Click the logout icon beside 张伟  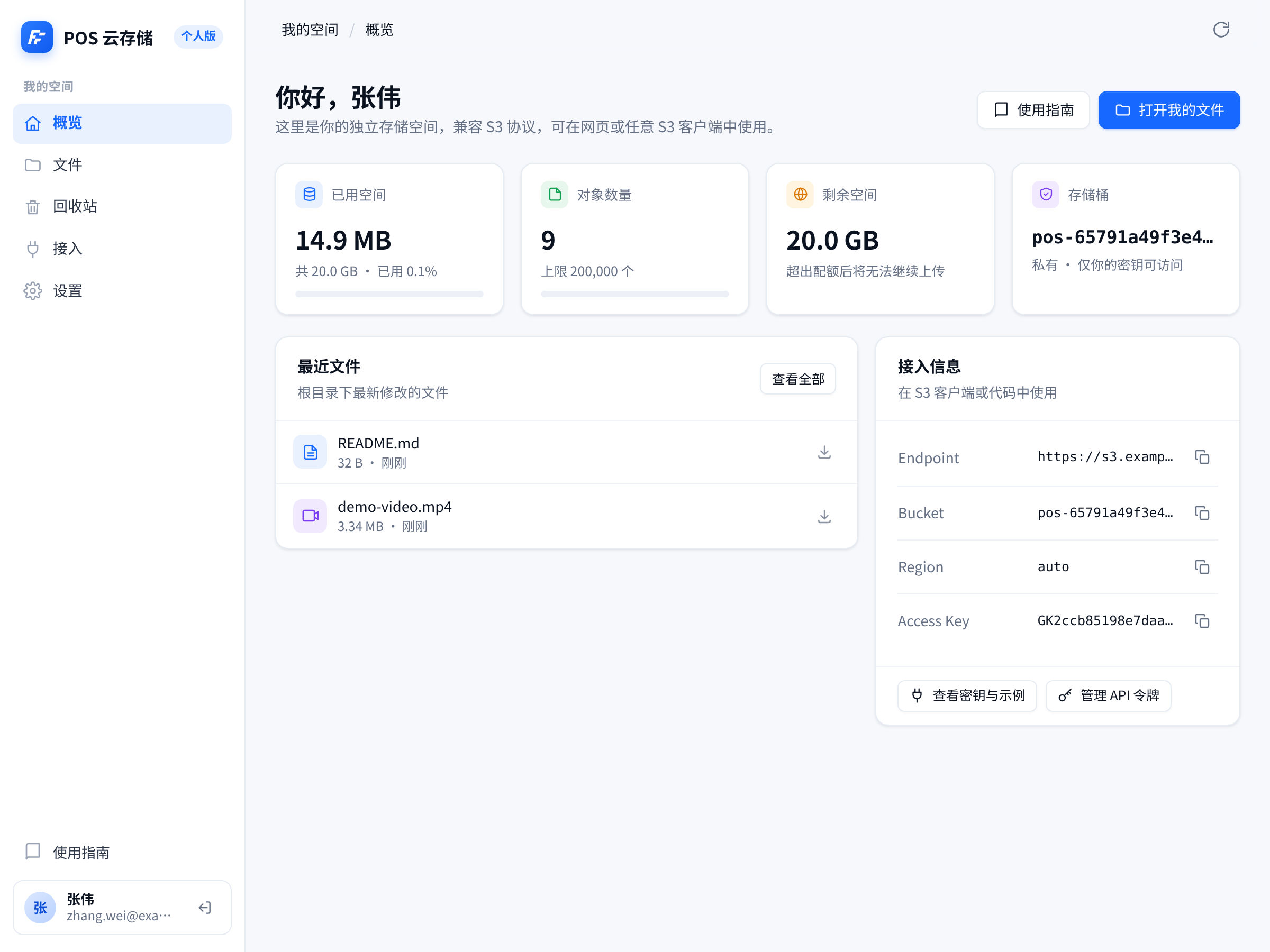pos(205,907)
